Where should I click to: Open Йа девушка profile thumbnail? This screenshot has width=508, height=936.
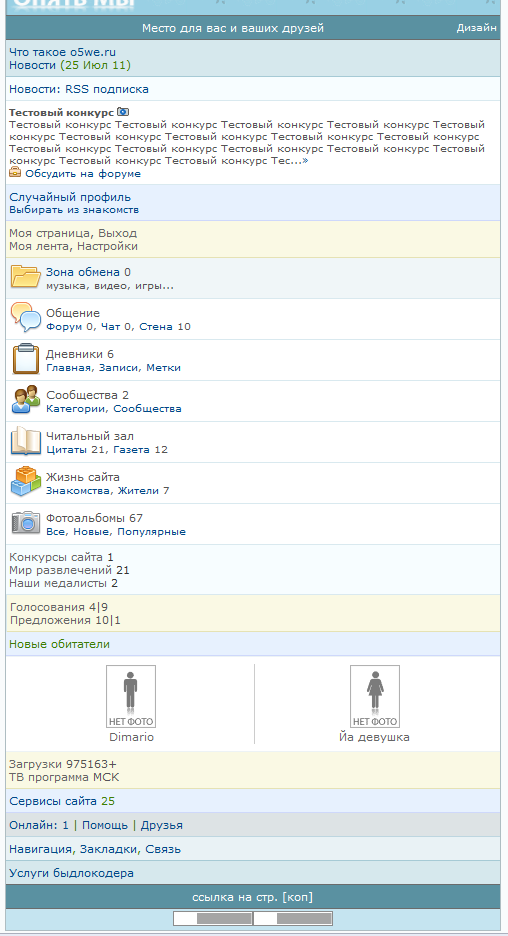pyautogui.click(x=375, y=696)
